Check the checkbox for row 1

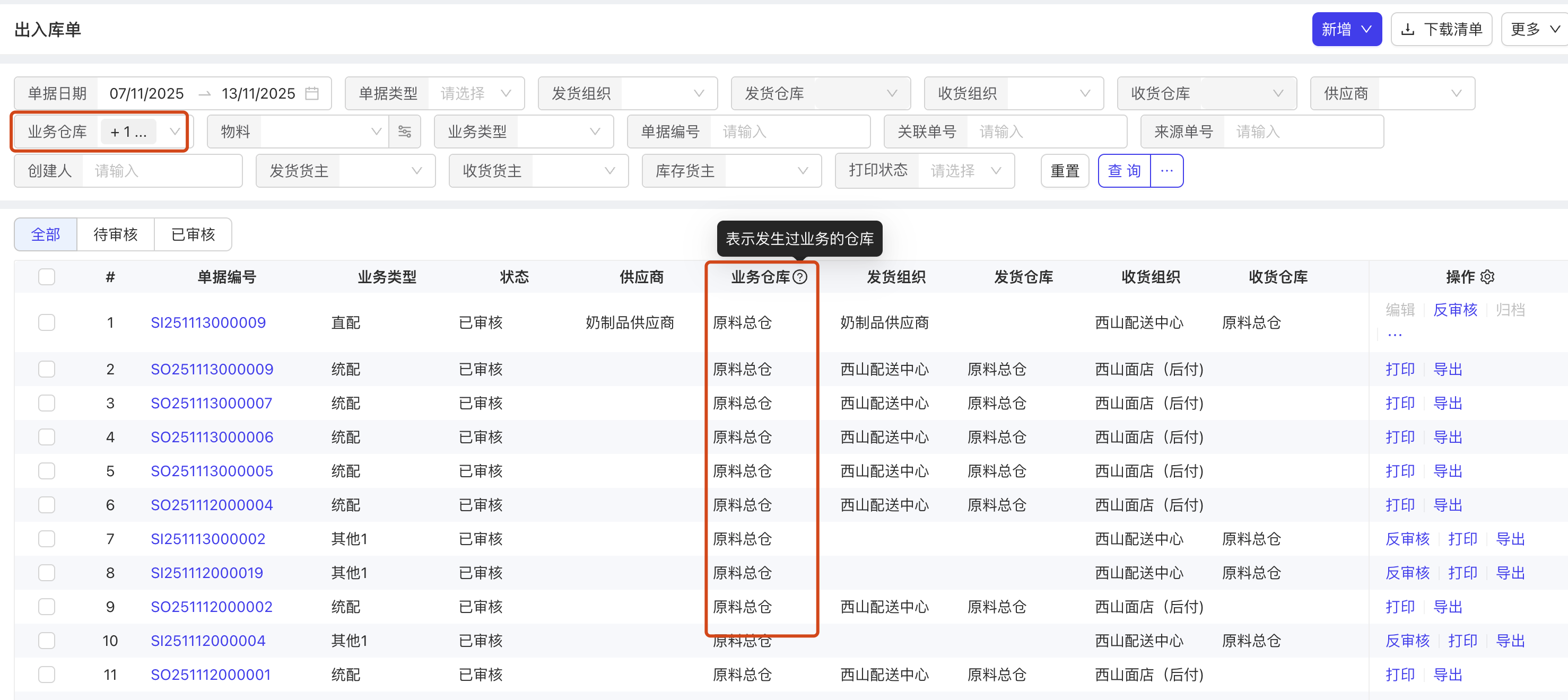(47, 322)
